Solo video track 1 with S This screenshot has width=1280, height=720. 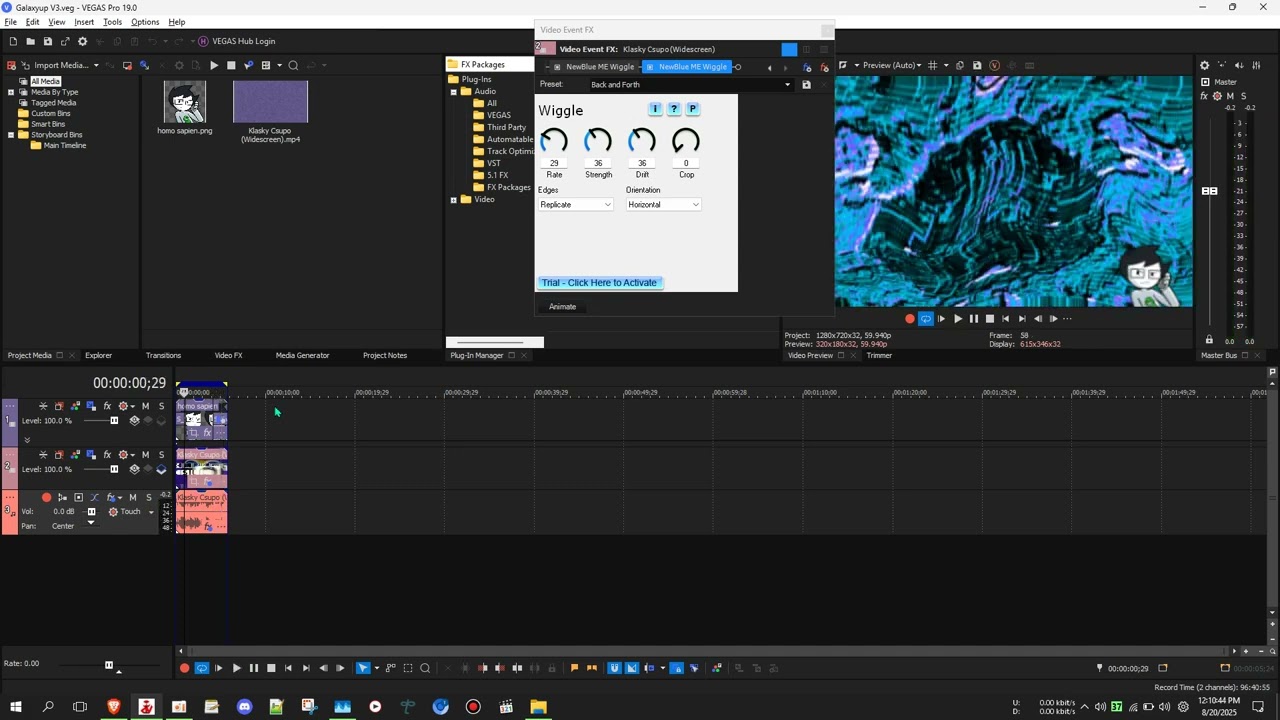[x=161, y=406]
